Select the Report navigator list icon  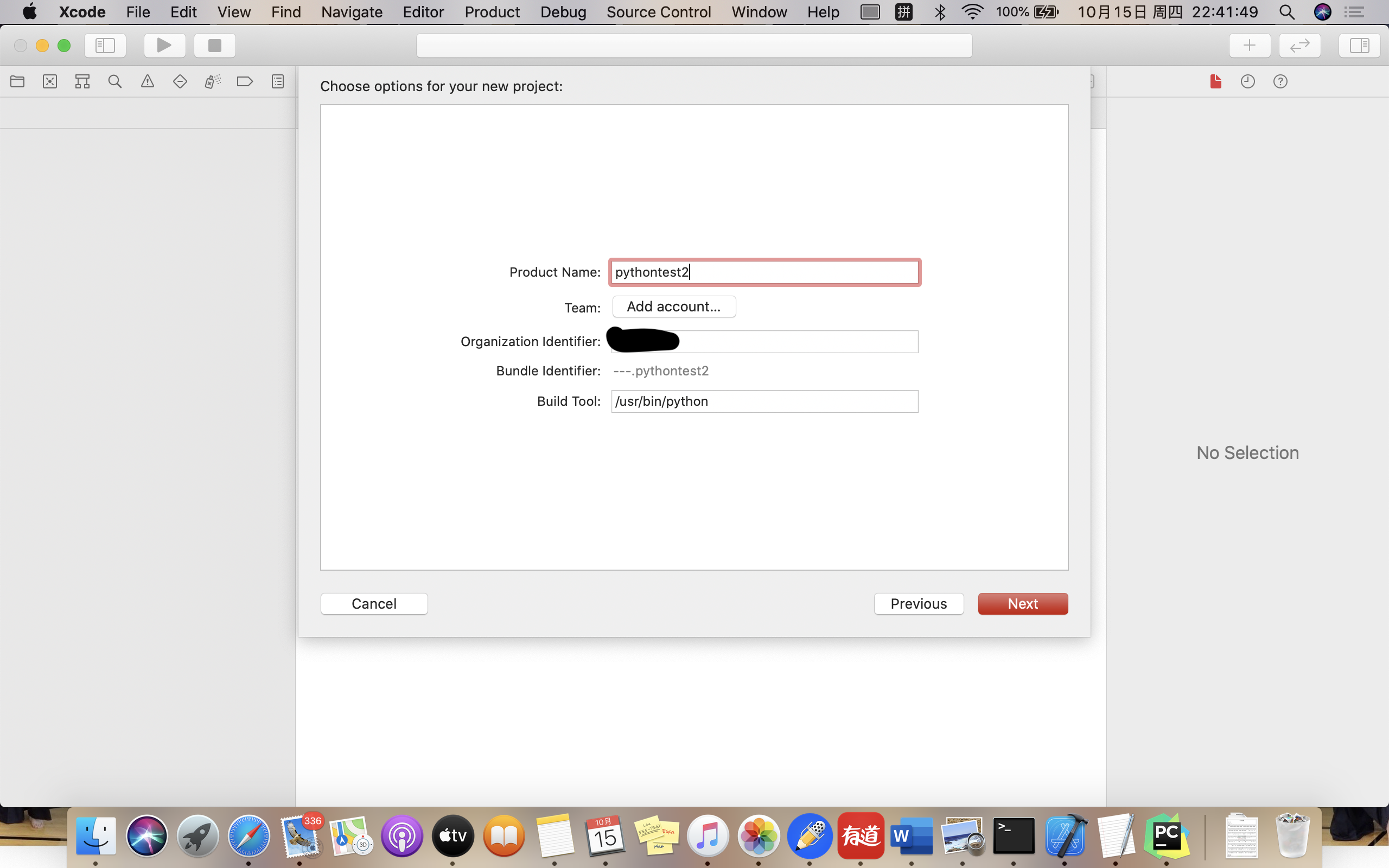click(278, 81)
